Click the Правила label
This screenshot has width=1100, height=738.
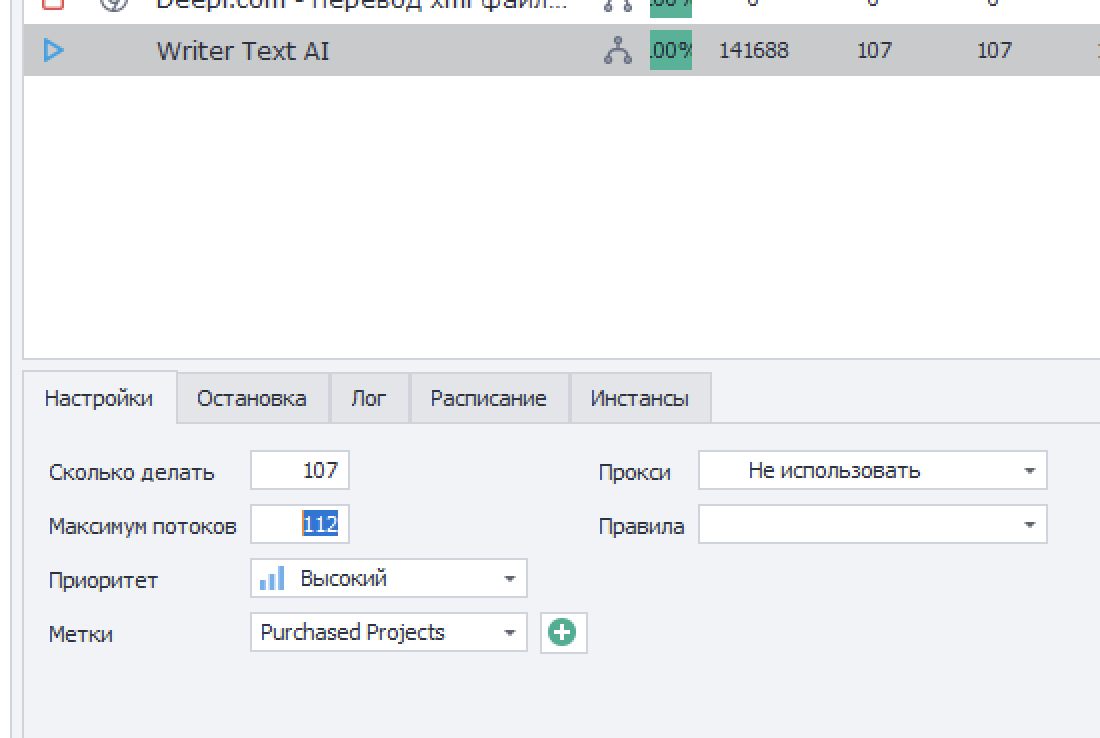[x=641, y=527]
